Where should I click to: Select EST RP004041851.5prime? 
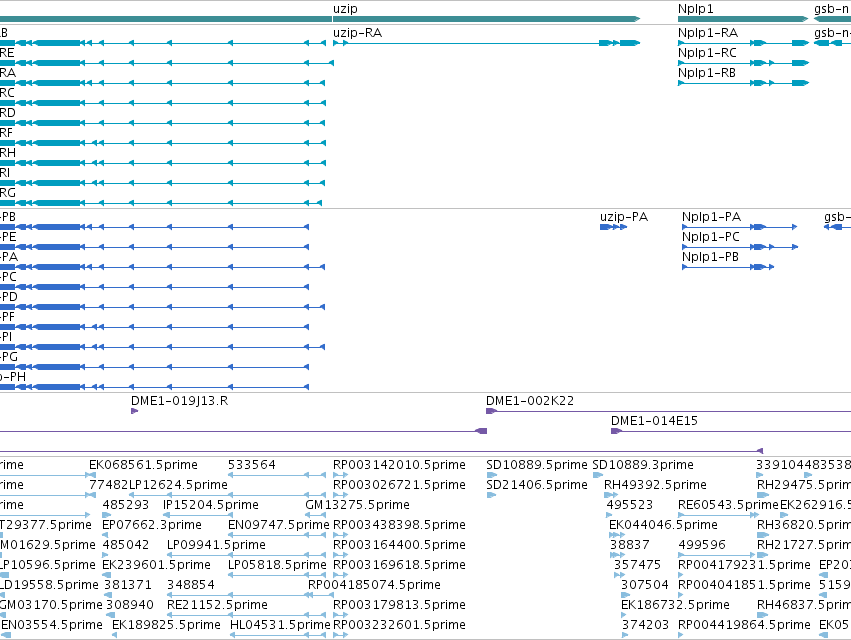point(744,586)
